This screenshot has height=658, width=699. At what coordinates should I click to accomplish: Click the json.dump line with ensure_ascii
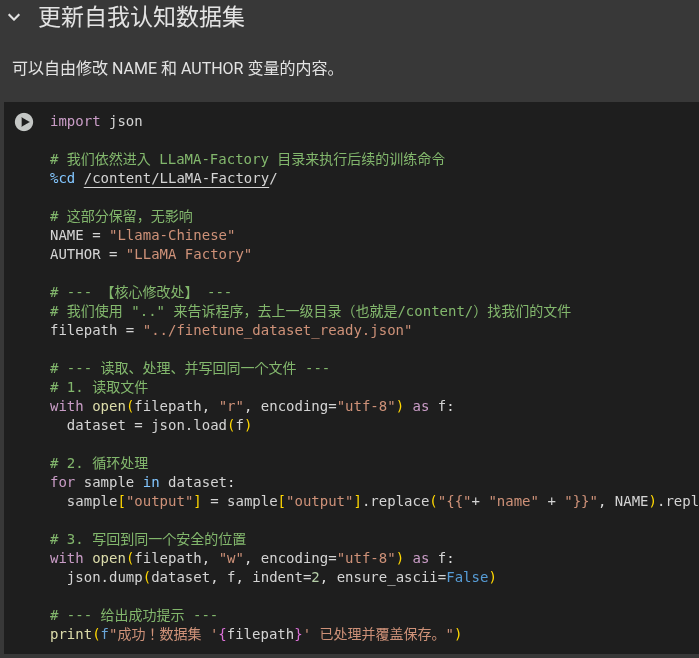click(x=281, y=577)
